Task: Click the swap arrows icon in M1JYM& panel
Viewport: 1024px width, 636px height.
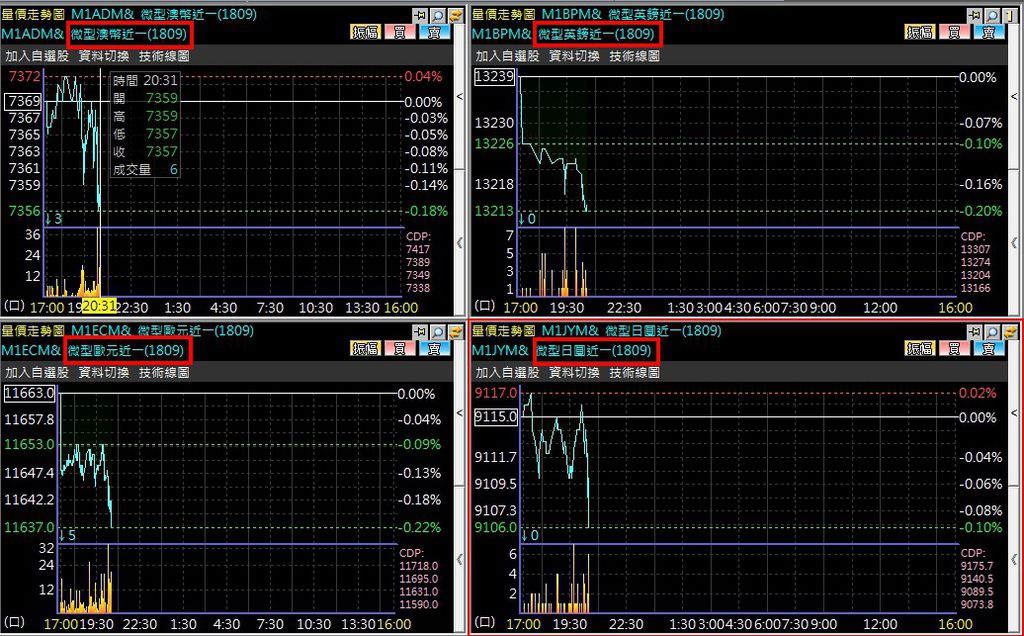Action: pos(1009,331)
